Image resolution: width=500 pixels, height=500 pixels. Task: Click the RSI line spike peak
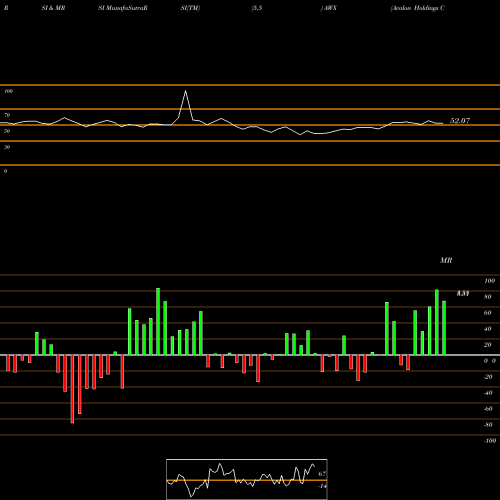click(x=185, y=91)
